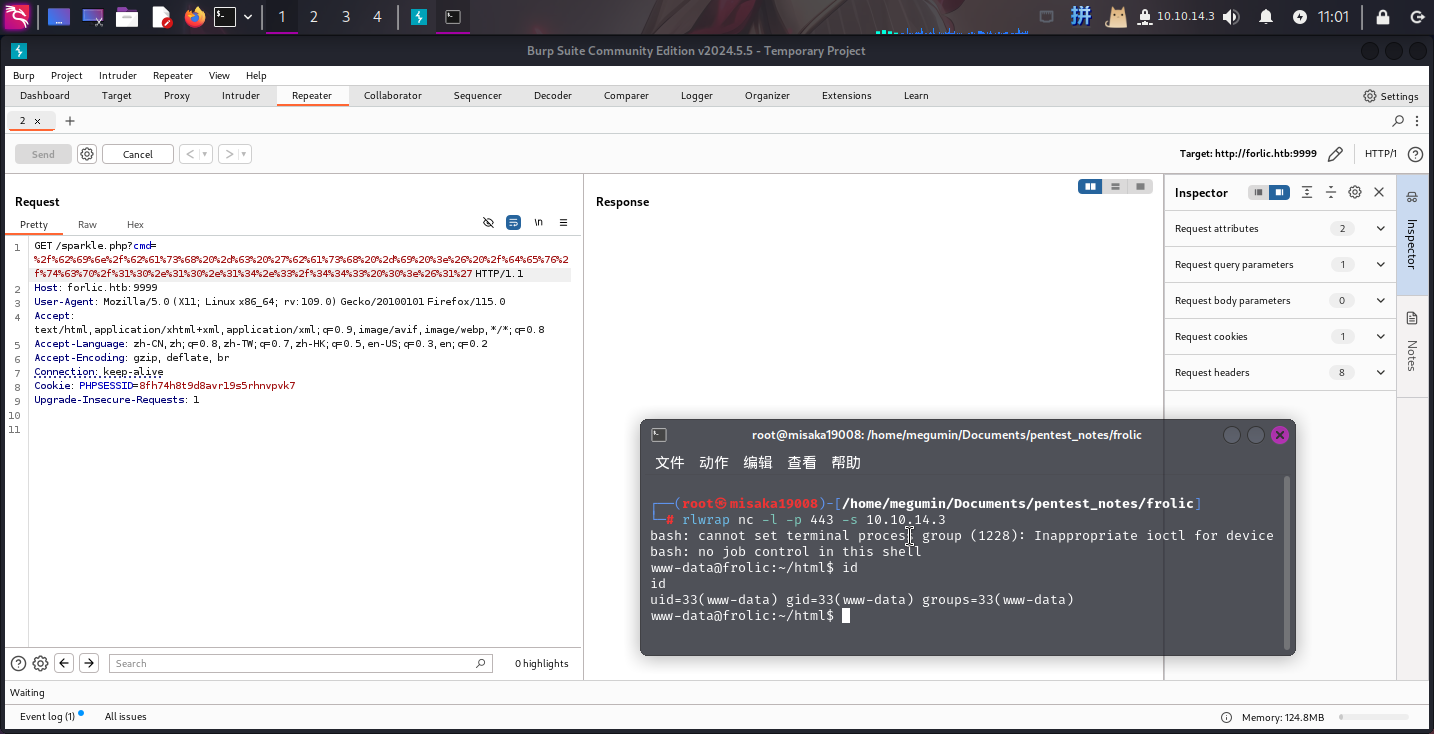
Task: Open the Burp menu
Action: [23, 75]
